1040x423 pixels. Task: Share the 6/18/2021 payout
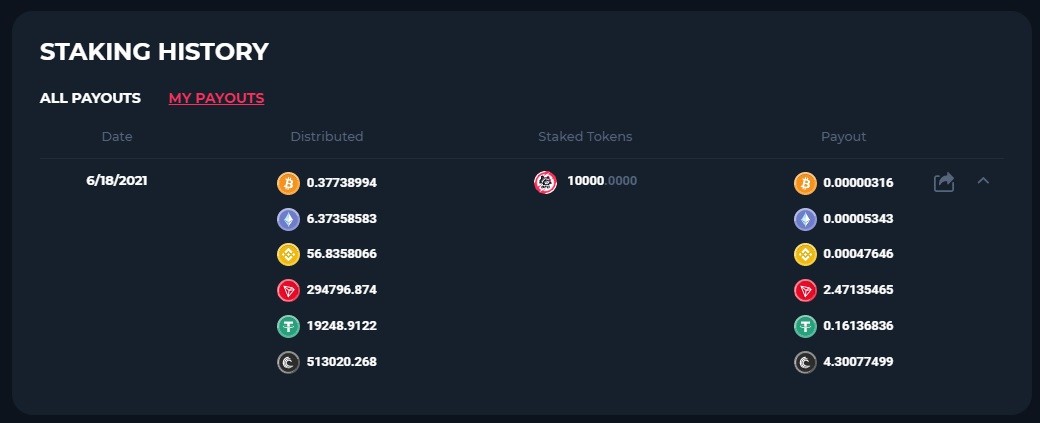[944, 182]
